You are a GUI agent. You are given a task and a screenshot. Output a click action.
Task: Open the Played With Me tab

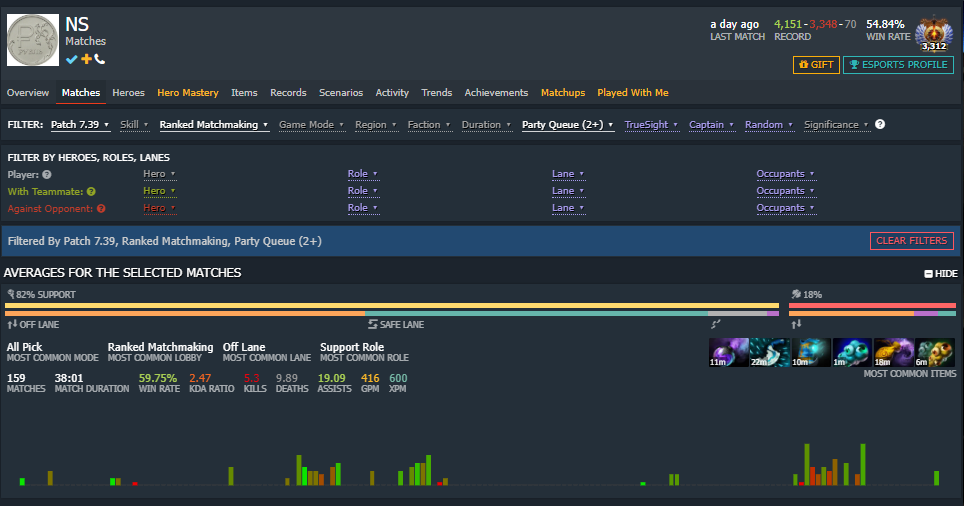(x=633, y=93)
